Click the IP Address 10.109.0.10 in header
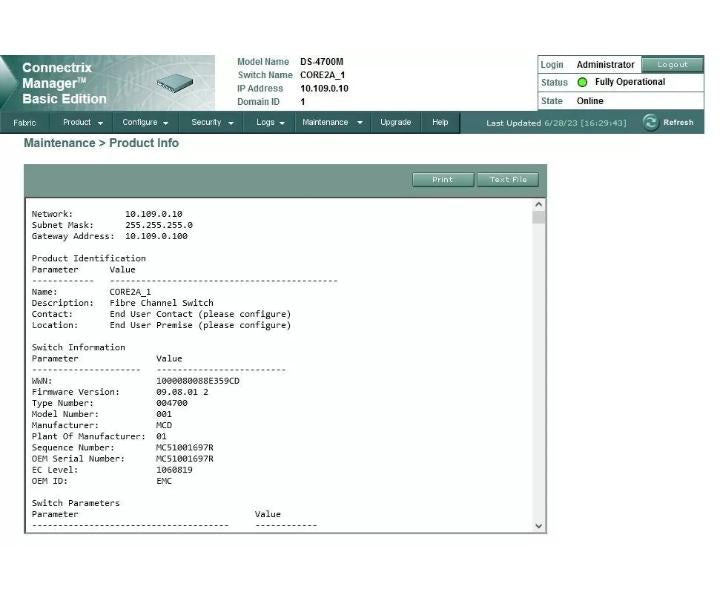This screenshot has width=720, height=600. point(324,89)
